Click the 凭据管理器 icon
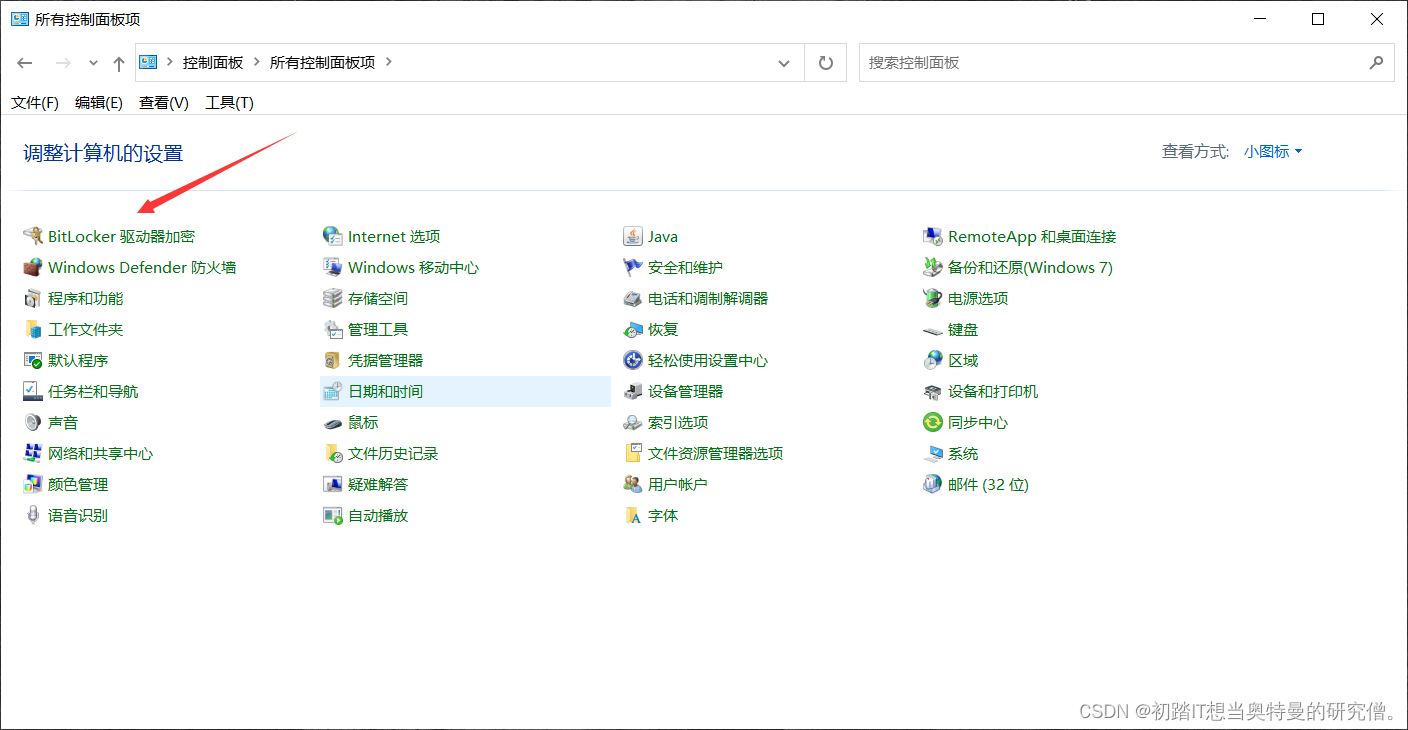Screen dimensions: 1408x730 pyautogui.click(x=333, y=361)
